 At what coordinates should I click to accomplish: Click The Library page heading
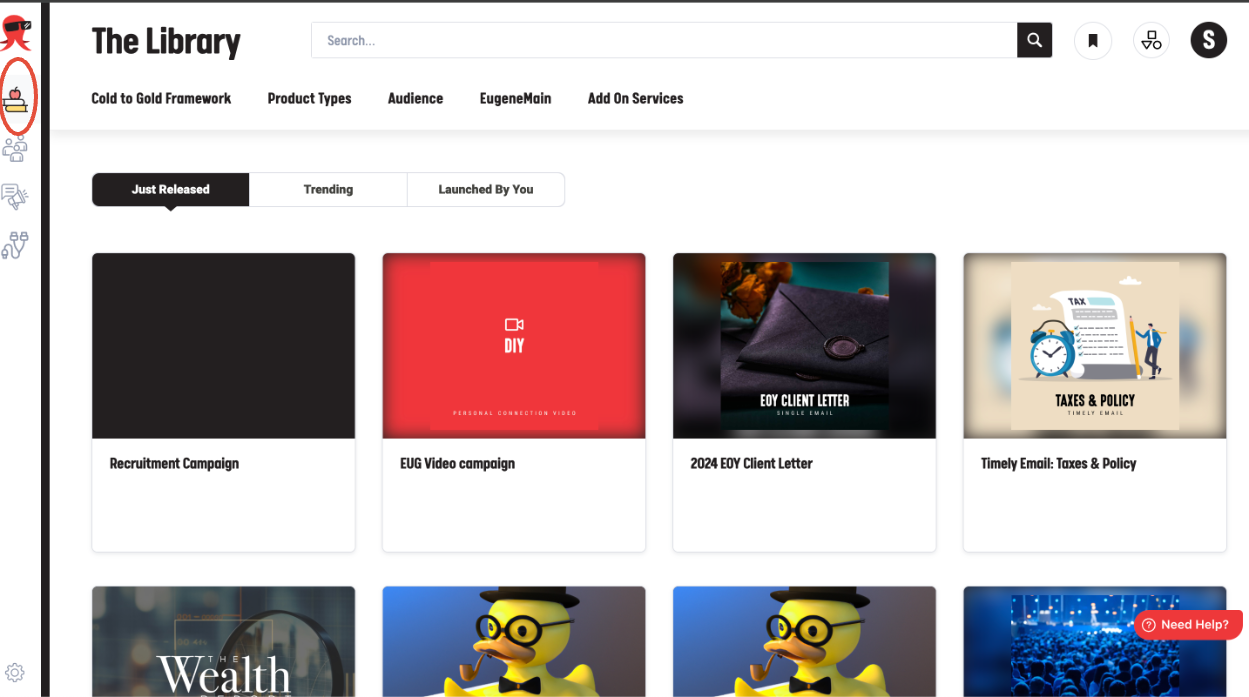pos(166,42)
